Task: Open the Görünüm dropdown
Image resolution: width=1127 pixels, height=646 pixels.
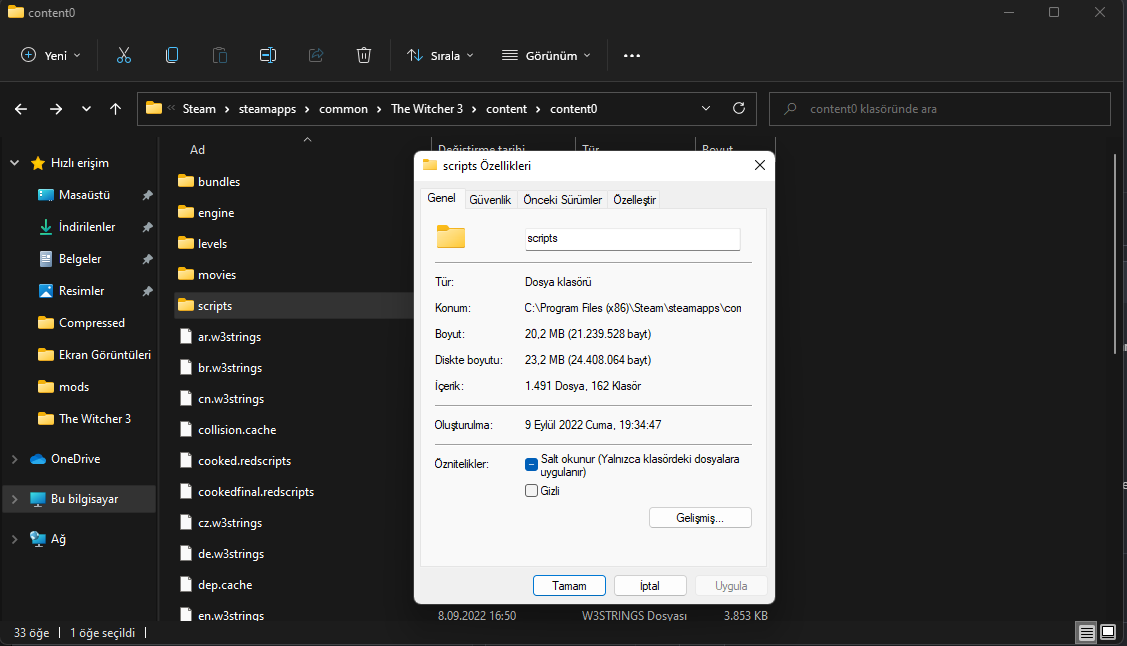Action: tap(546, 55)
